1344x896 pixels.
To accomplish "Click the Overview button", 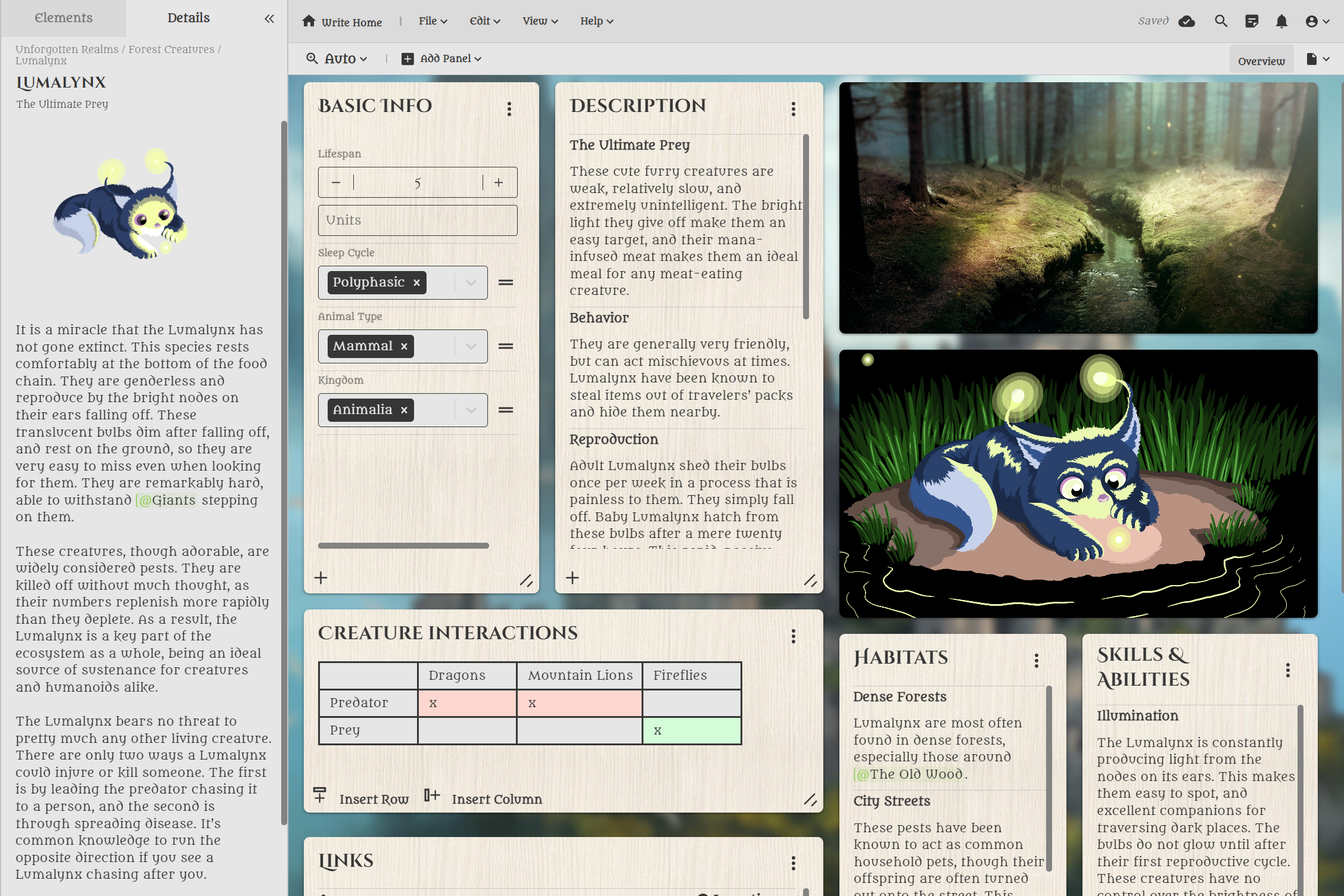I will click(1261, 61).
